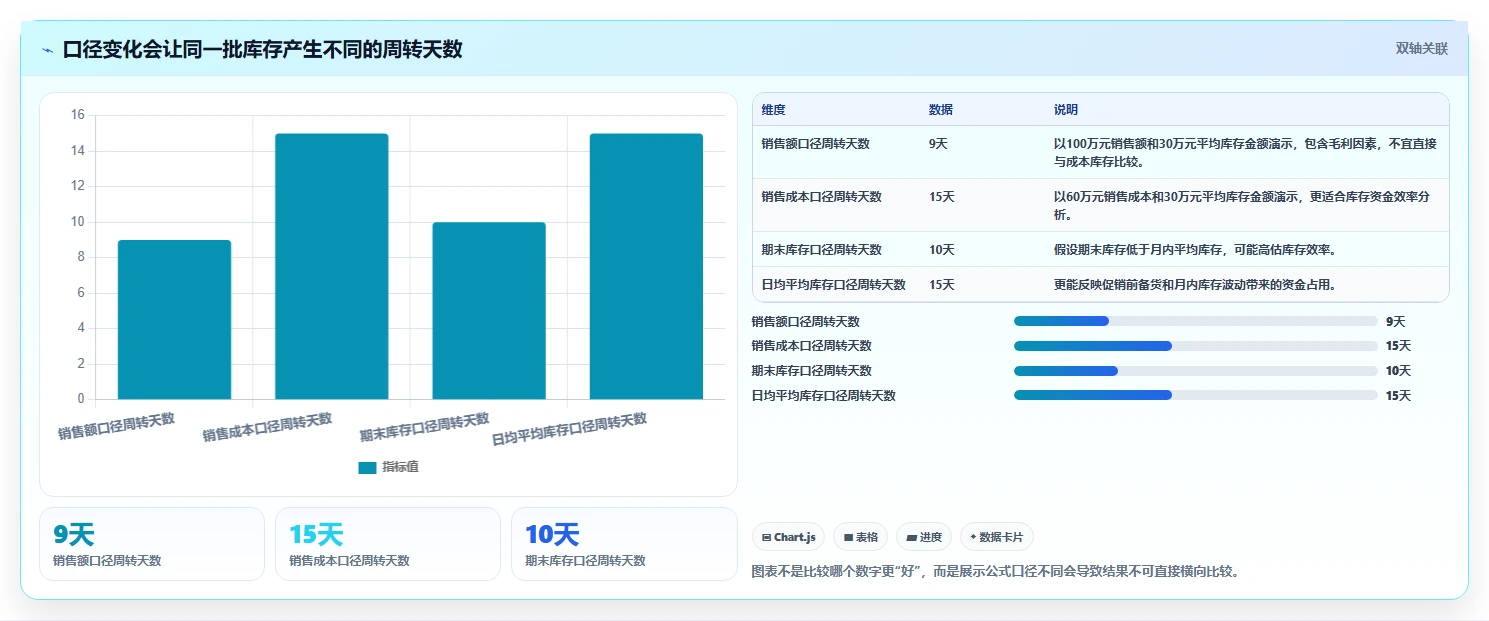
Task: Click table cell 销售额口径周转天数
Action: tap(815, 144)
